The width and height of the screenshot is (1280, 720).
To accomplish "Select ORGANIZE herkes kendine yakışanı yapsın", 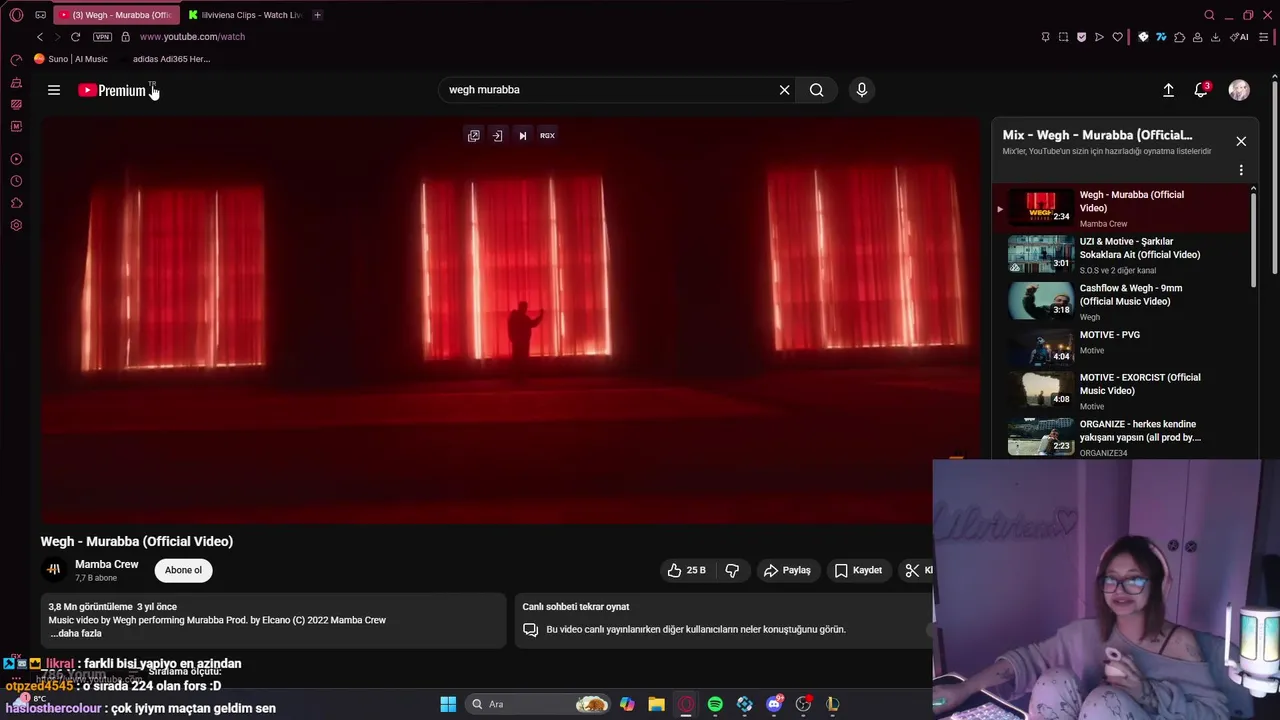I will pos(1122,437).
